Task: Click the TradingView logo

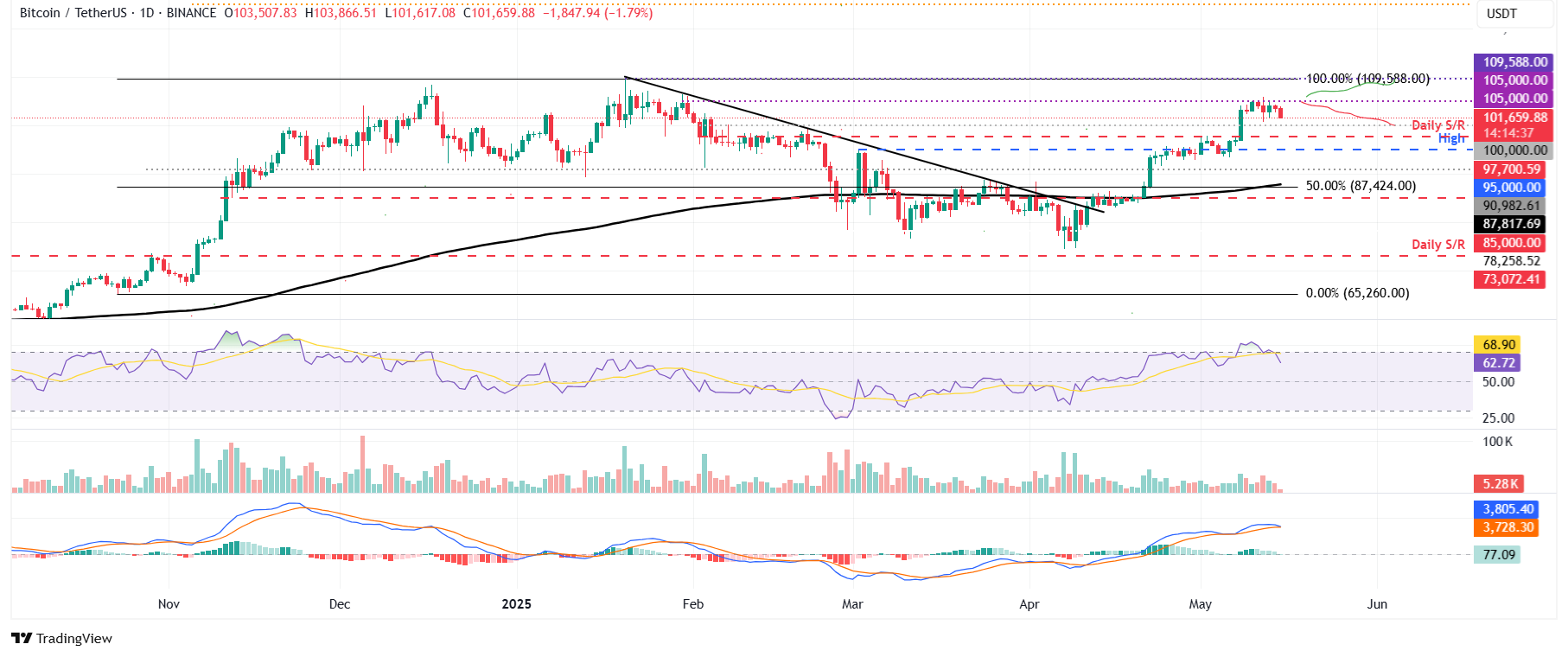Action: 62,639
